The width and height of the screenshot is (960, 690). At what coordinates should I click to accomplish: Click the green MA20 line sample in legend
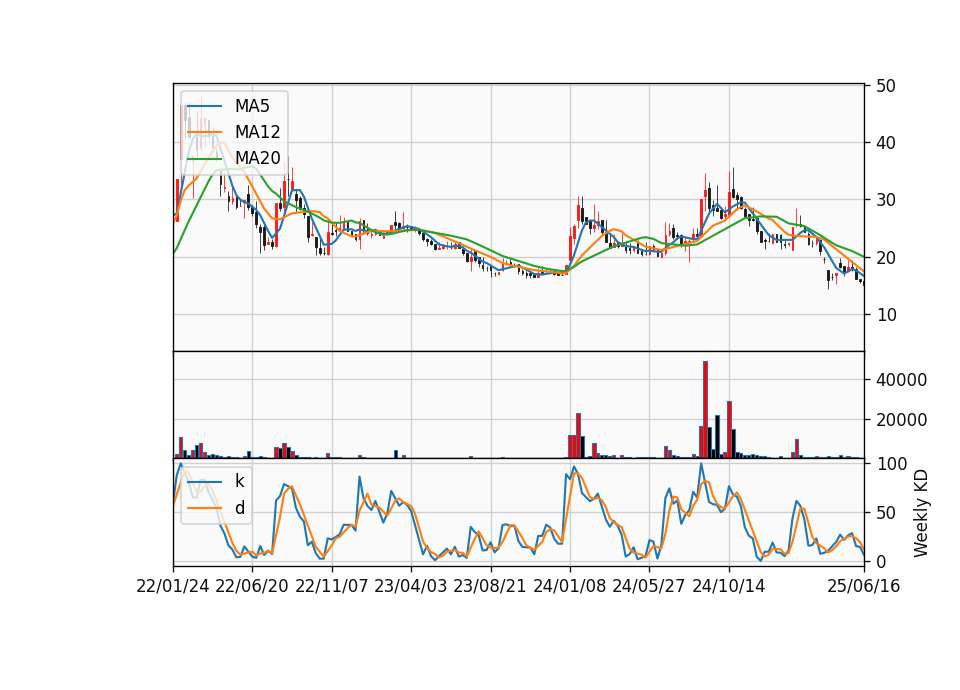coord(204,158)
